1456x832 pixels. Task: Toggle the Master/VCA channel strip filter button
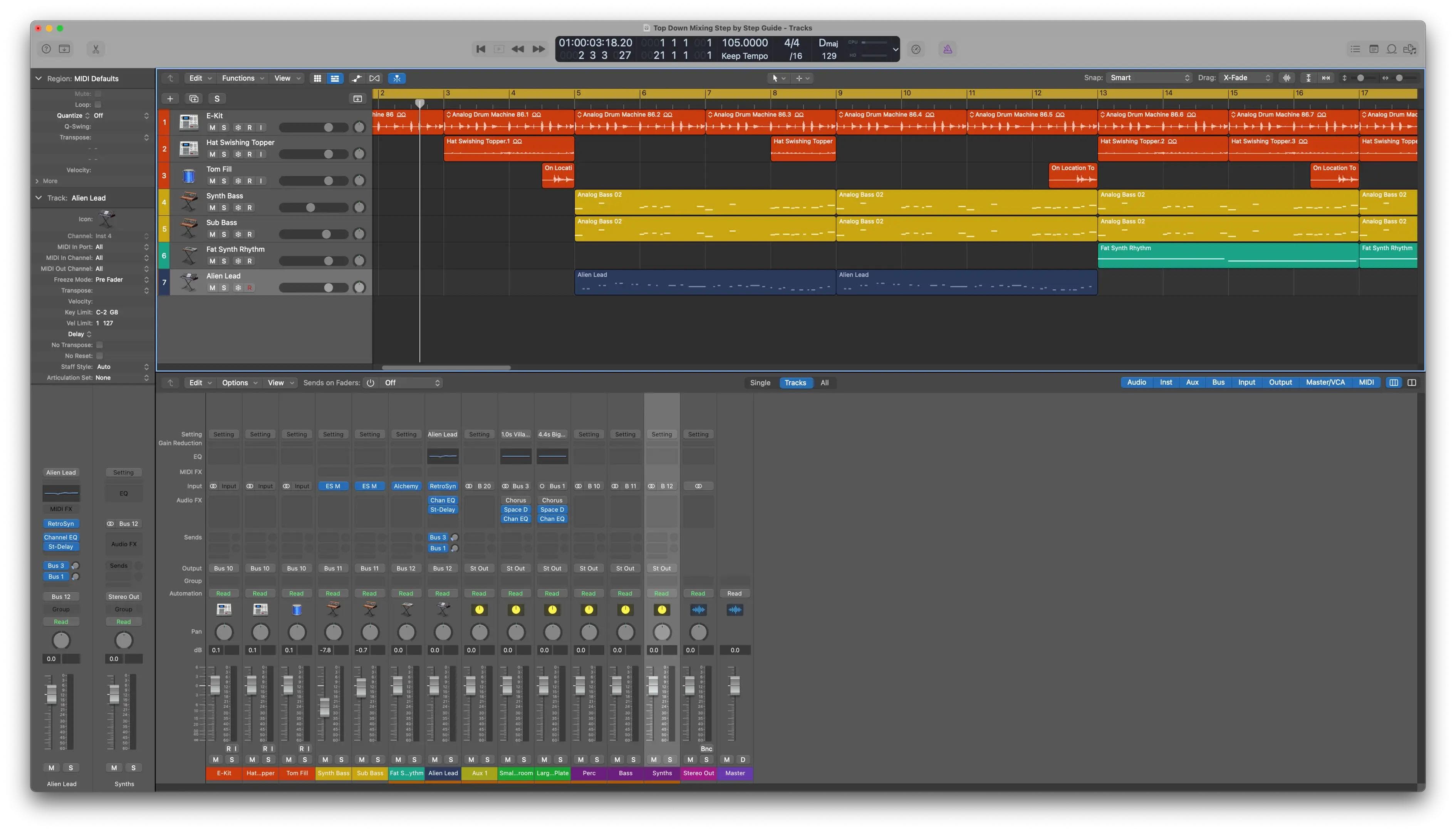1325,382
